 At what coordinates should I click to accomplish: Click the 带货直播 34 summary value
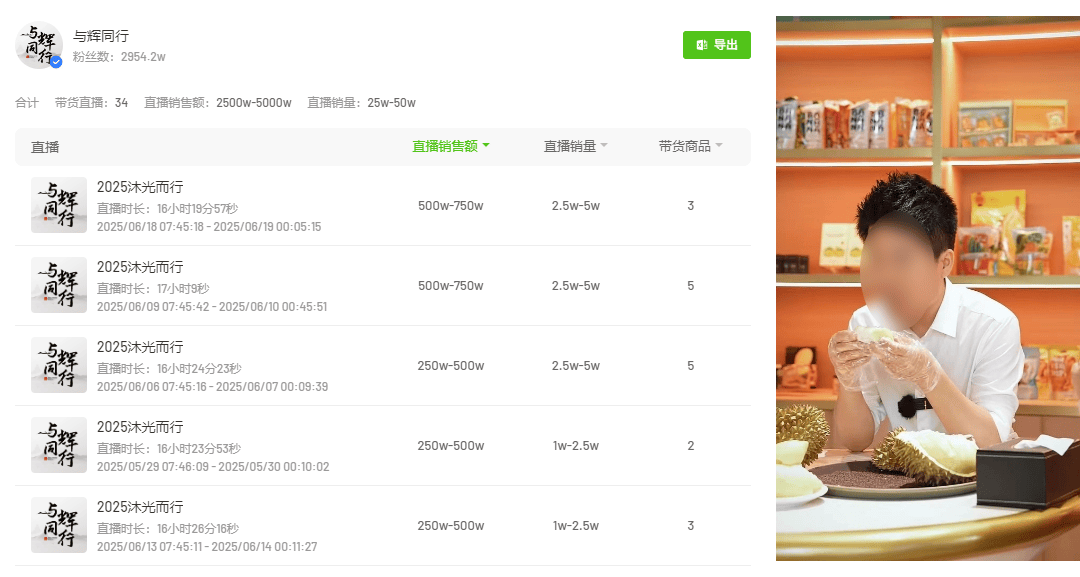point(92,103)
